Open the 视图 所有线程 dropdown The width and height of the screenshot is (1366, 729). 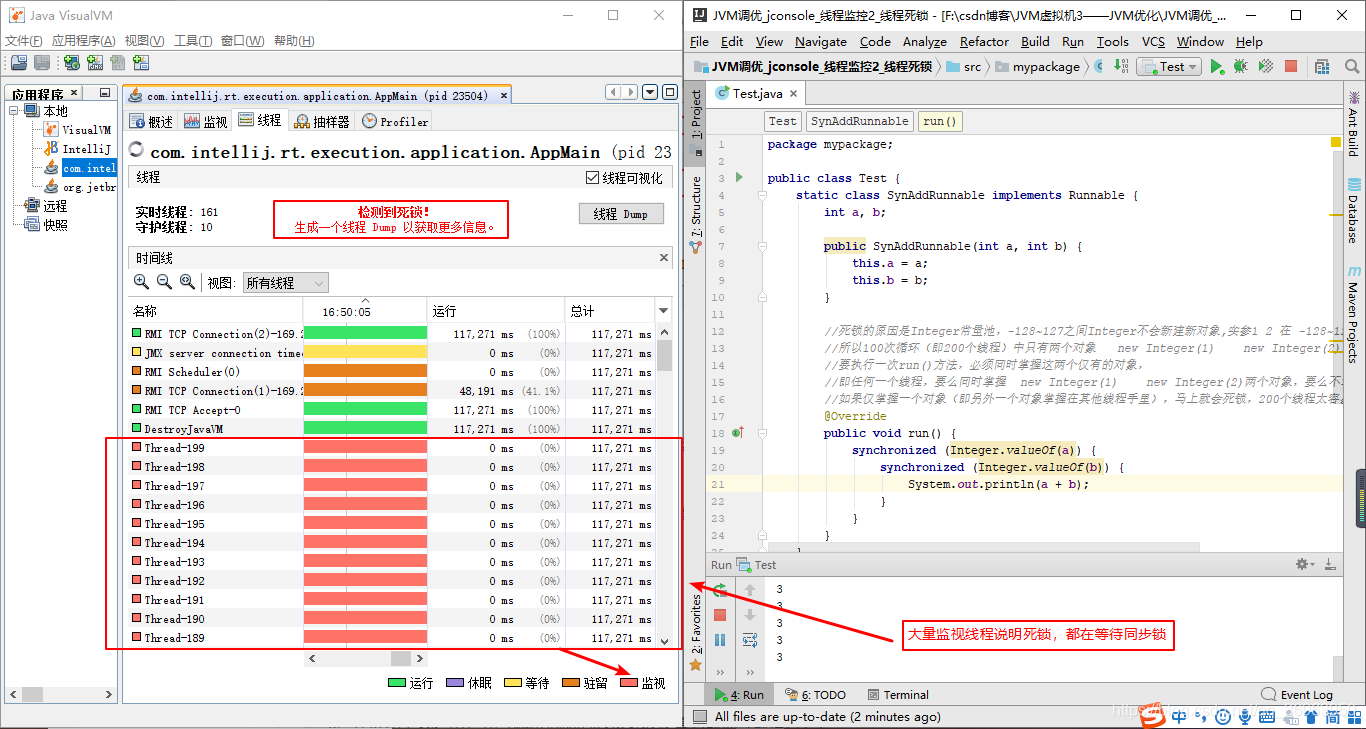click(x=285, y=283)
